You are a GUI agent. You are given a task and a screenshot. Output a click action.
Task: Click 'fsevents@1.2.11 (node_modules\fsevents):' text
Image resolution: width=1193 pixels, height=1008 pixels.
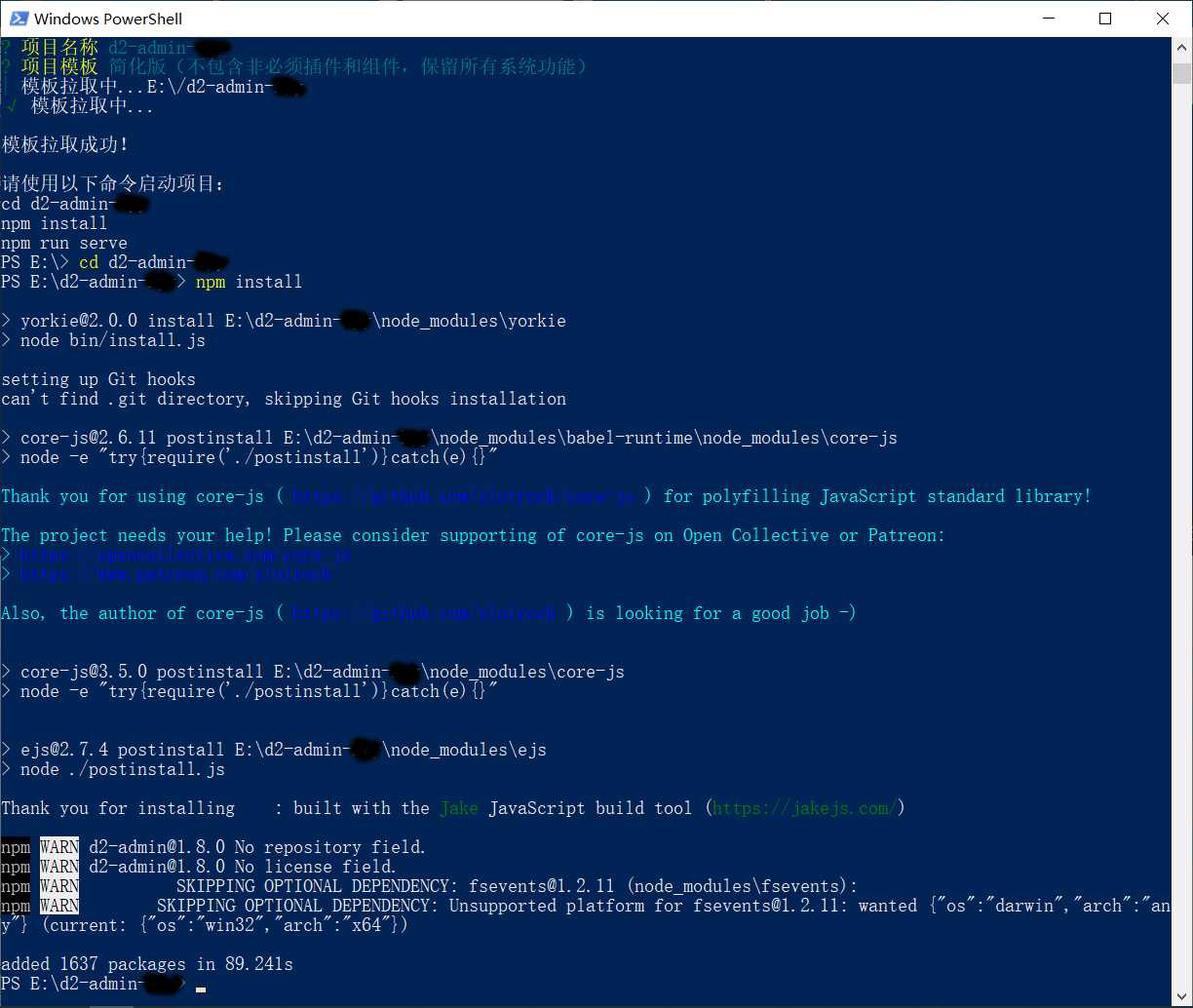click(663, 886)
